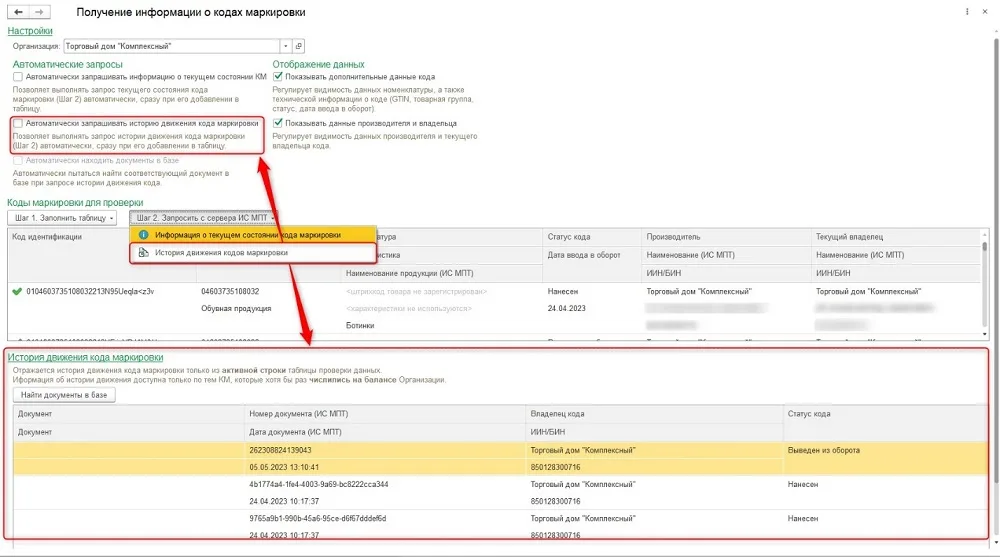
Task: Select document 4b1774a4-1fe4-4003-9a69-bc8222cca344
Action: [318, 484]
